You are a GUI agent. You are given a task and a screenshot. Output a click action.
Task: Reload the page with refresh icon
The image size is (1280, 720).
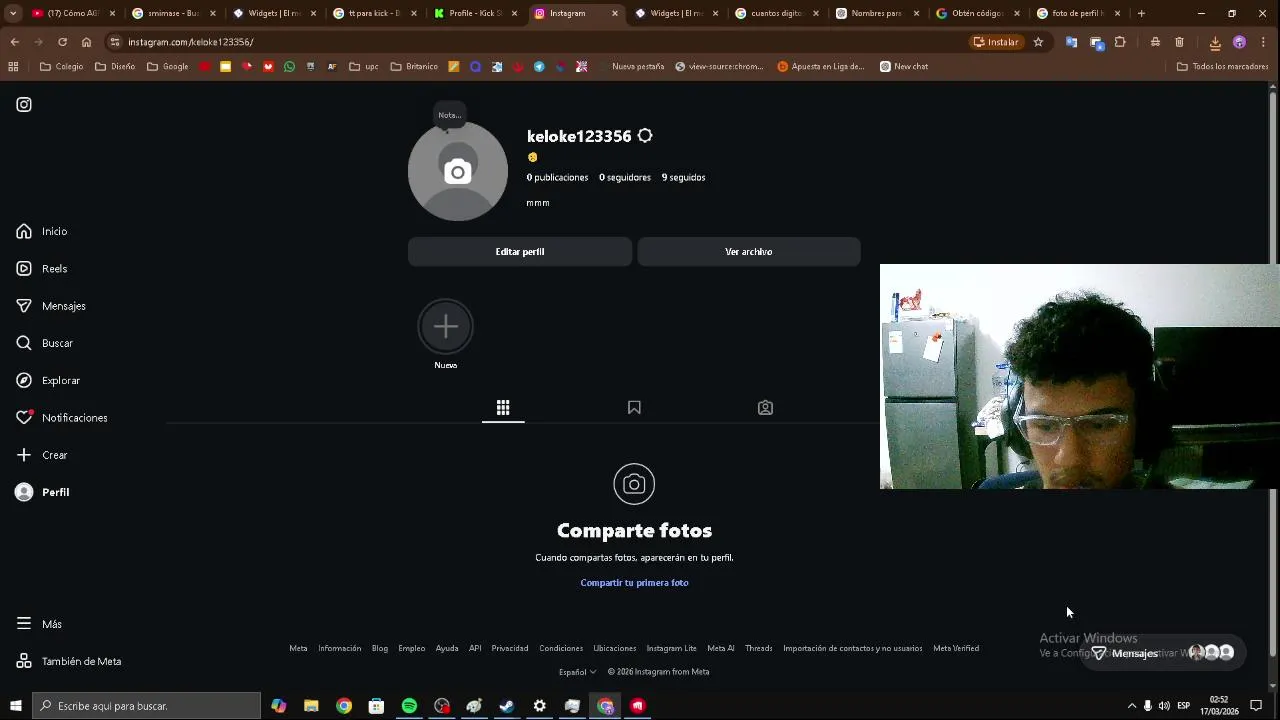pos(62,42)
